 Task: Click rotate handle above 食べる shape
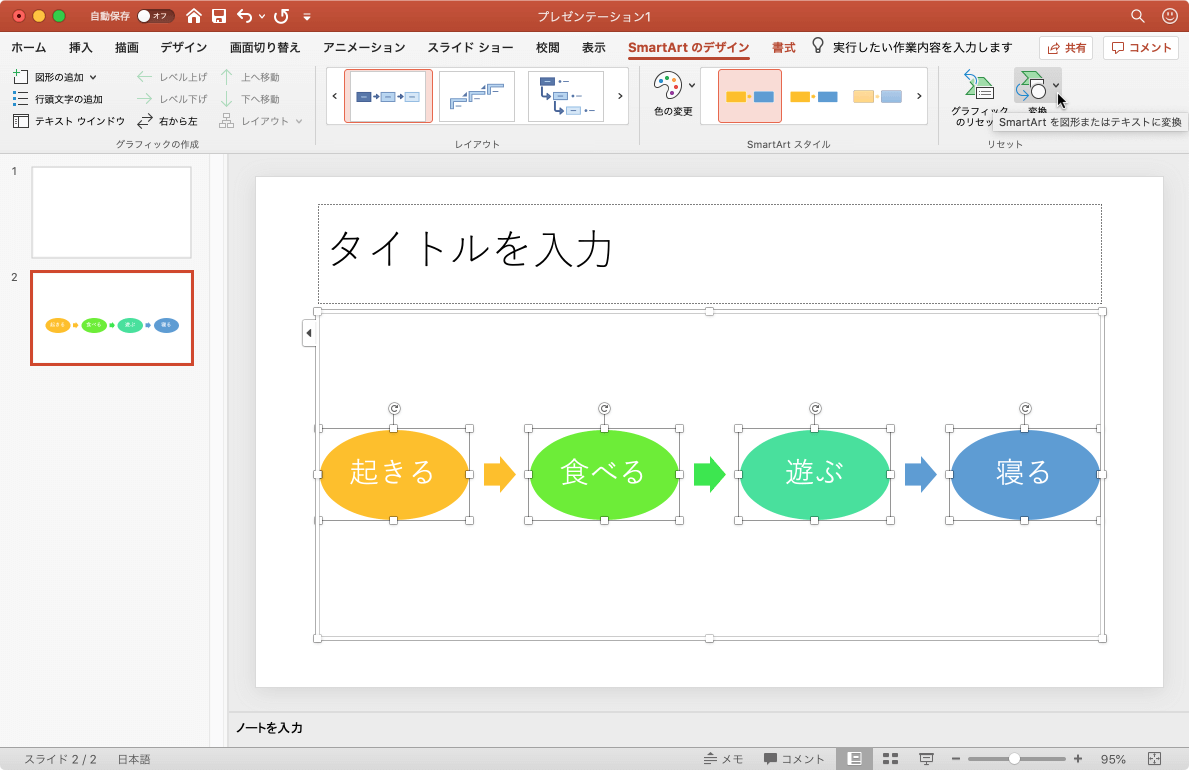[x=604, y=409]
